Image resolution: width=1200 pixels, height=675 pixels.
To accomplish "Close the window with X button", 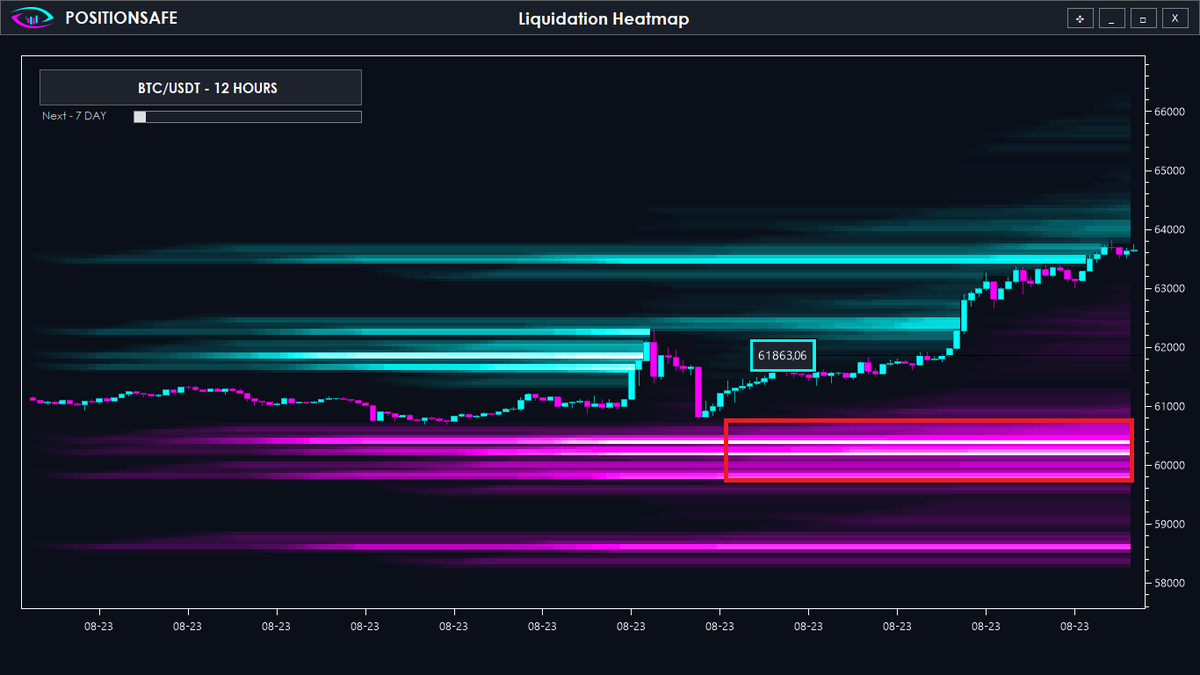I will point(1174,18).
